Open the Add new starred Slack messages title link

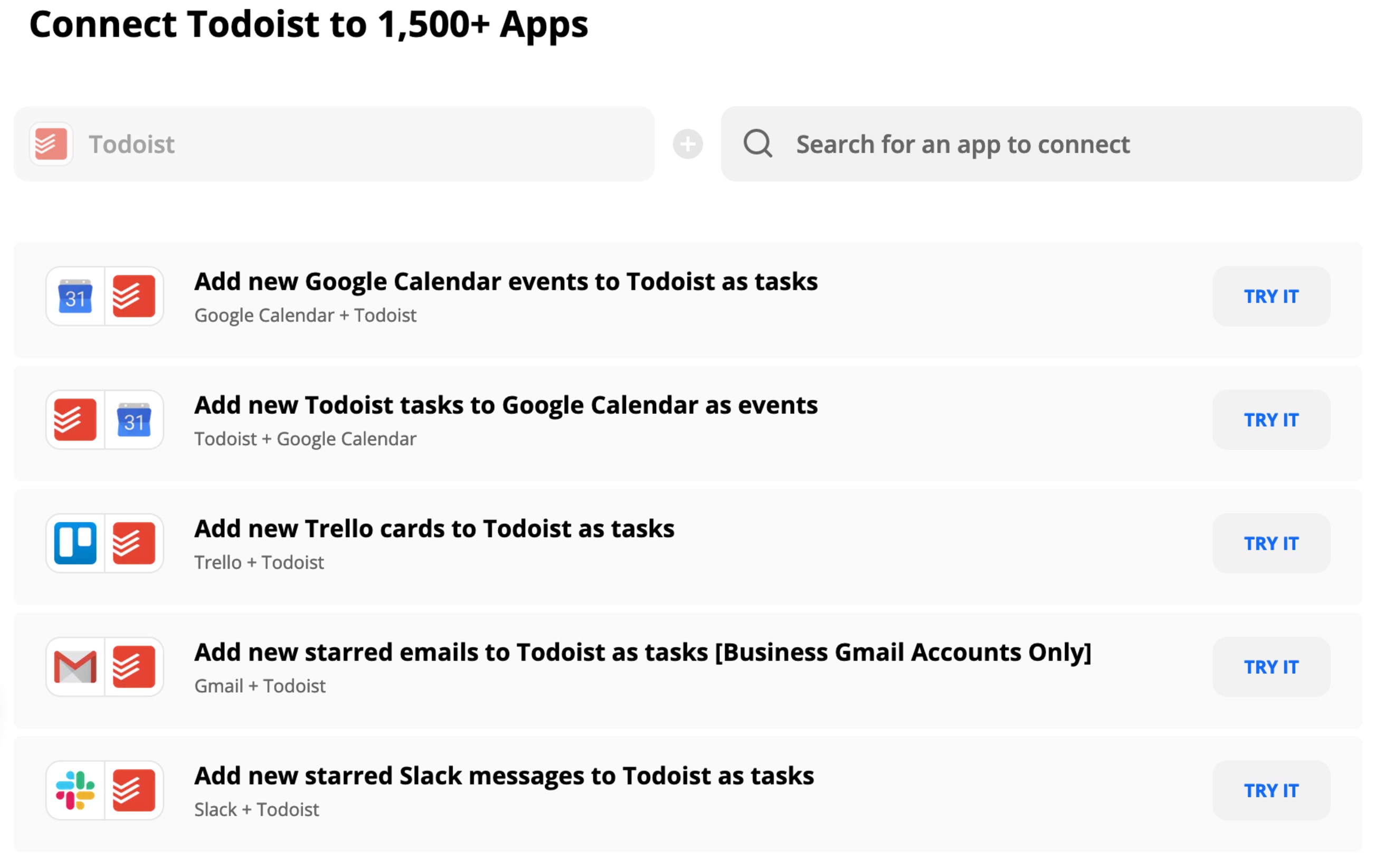pyautogui.click(x=504, y=776)
